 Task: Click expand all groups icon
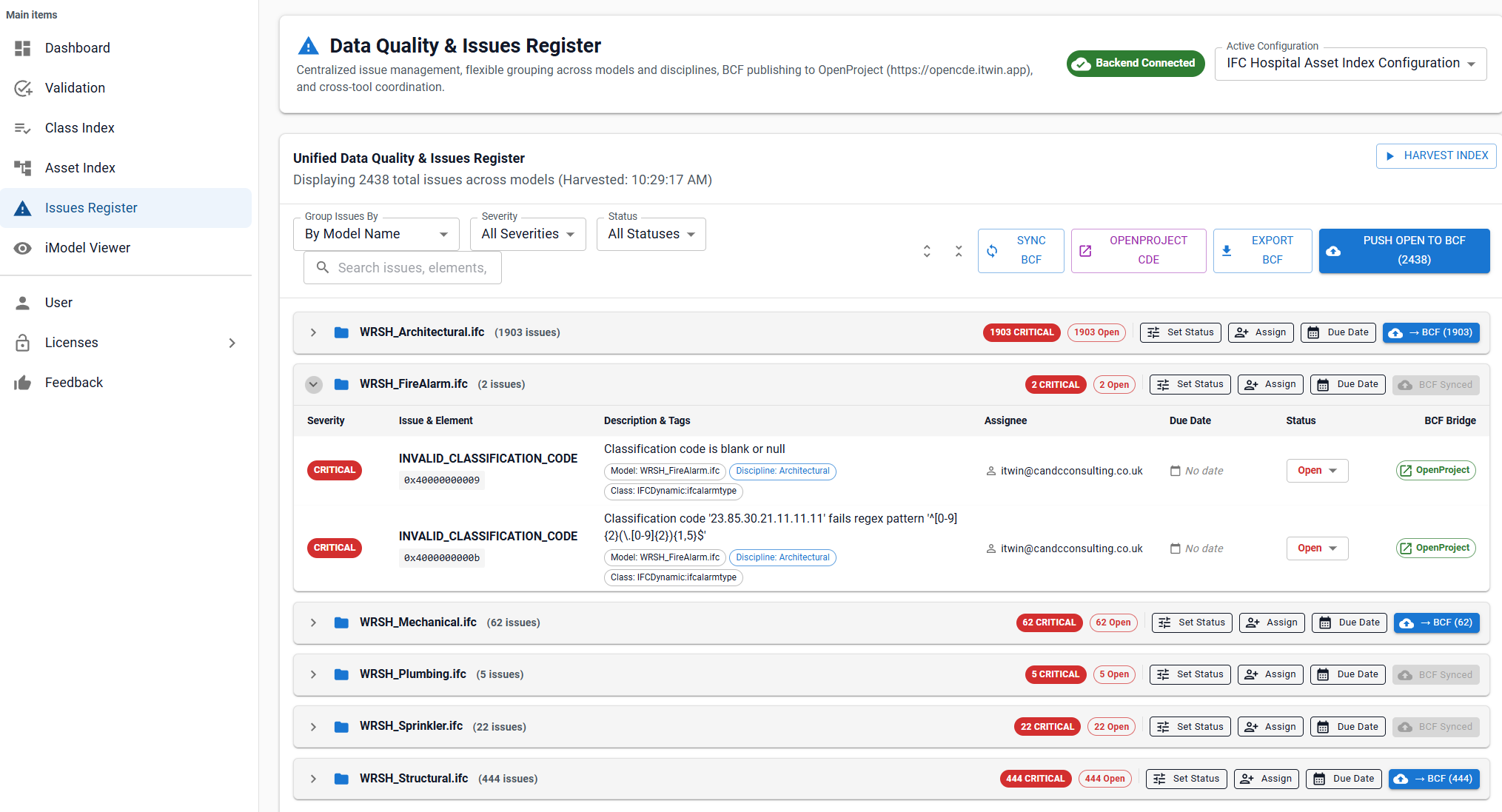[x=927, y=251]
